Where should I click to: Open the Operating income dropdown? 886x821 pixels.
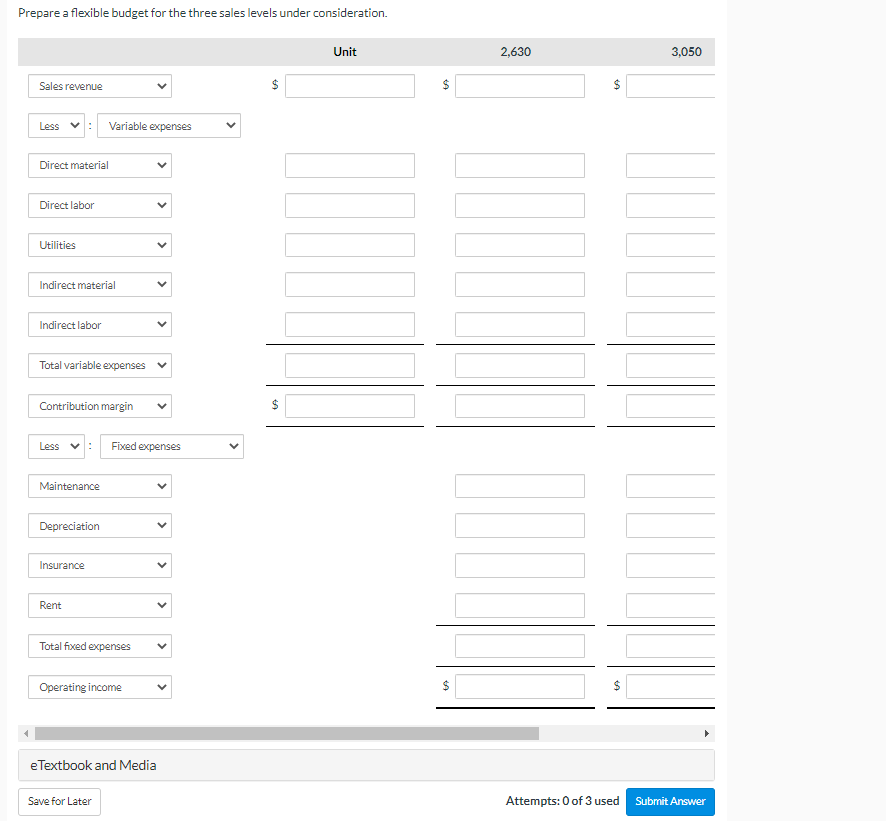100,687
